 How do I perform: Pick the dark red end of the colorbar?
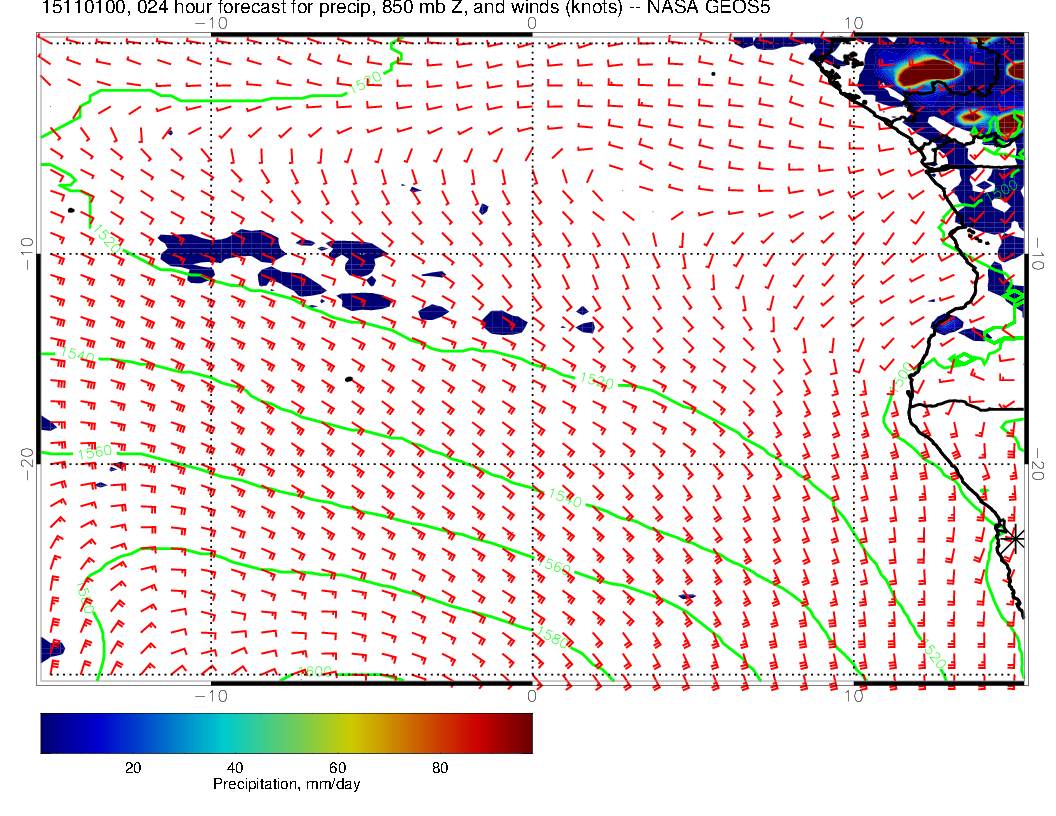(522, 732)
